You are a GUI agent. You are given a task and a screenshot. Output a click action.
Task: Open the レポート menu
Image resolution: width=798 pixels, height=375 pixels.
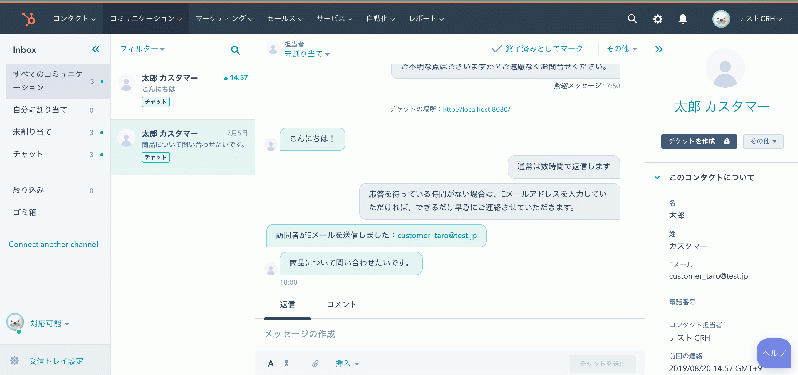coord(426,19)
